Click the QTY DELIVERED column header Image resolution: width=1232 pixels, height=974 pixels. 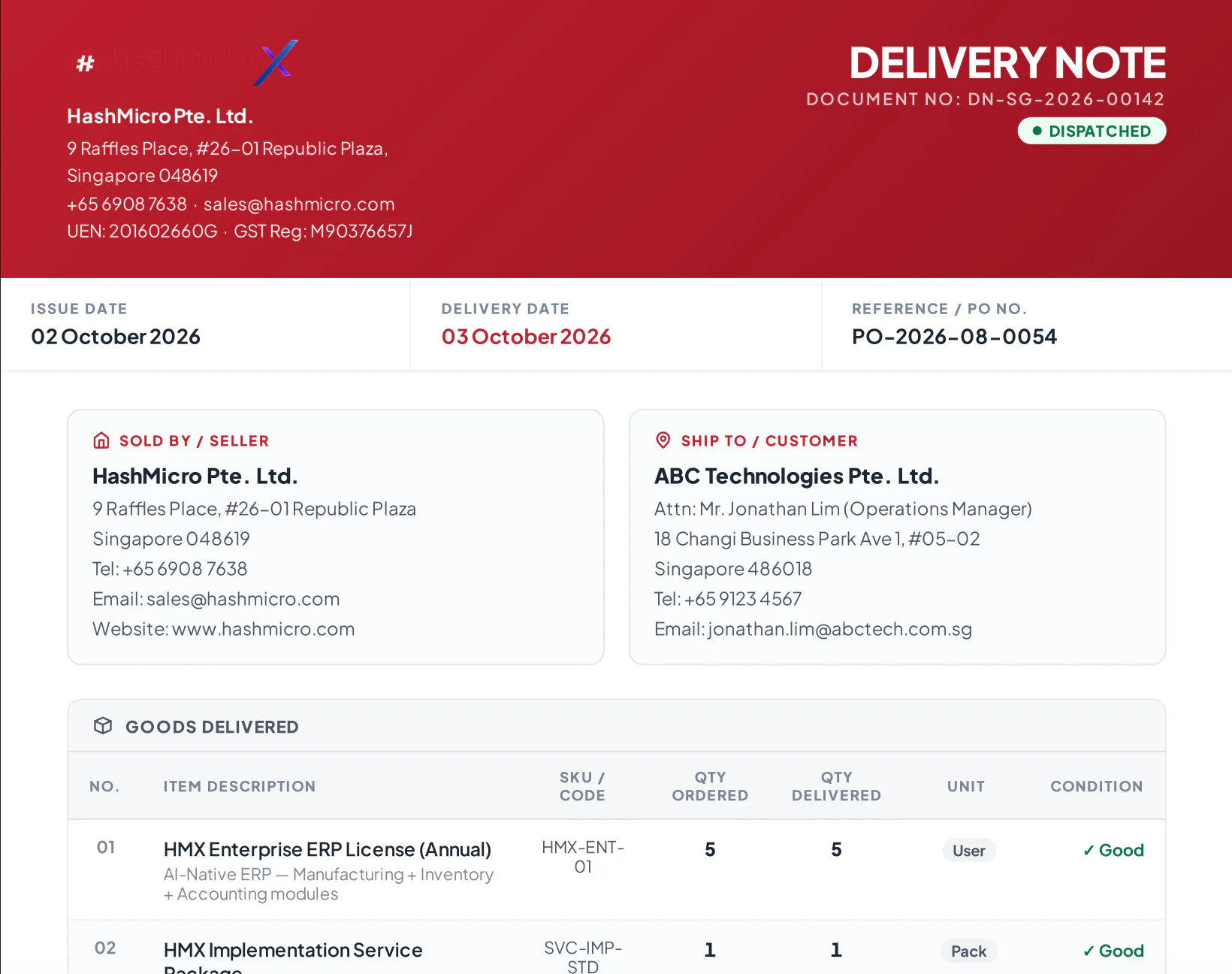click(836, 786)
